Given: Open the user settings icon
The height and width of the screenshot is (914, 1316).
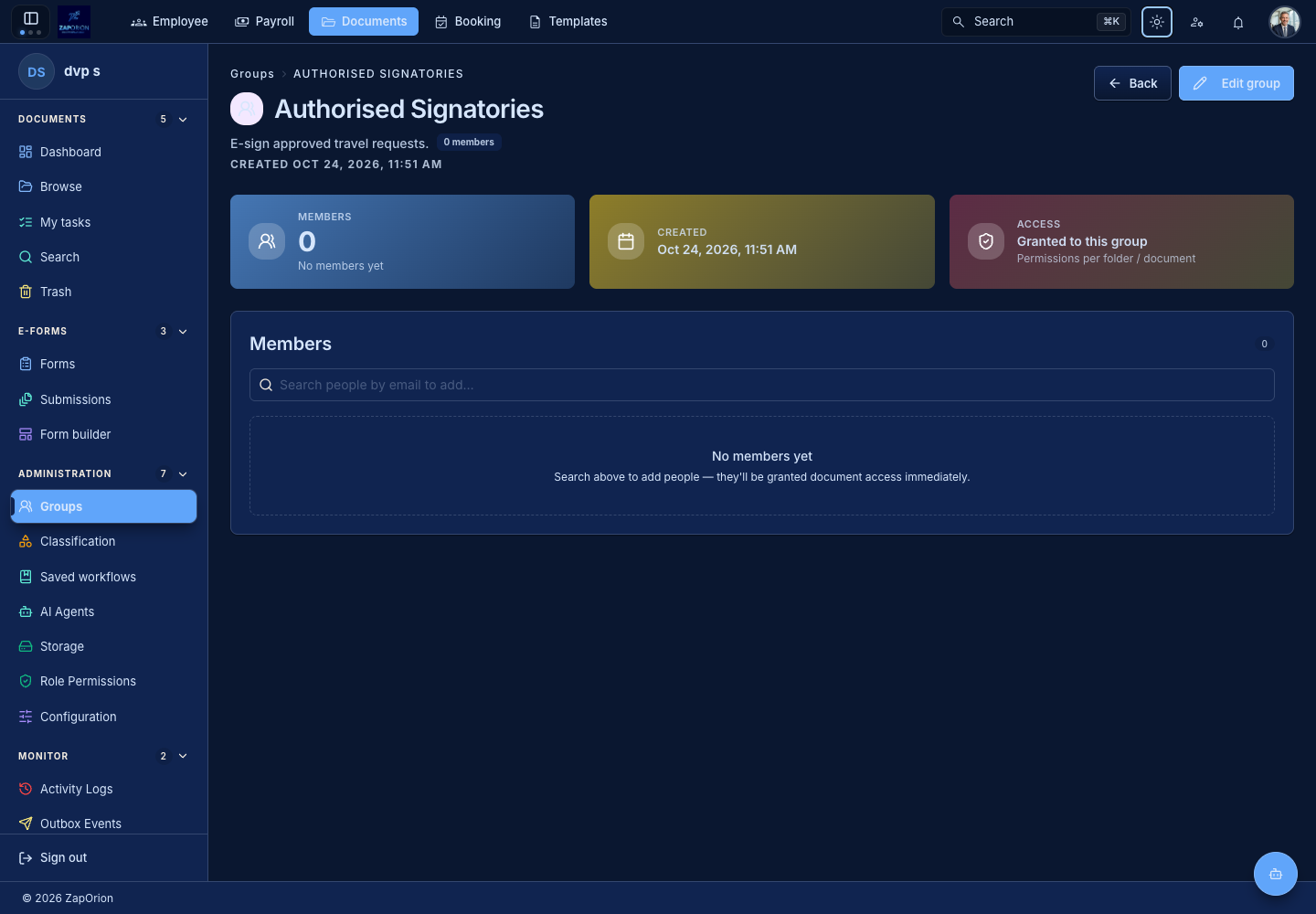Looking at the screenshot, I should tap(1197, 22).
